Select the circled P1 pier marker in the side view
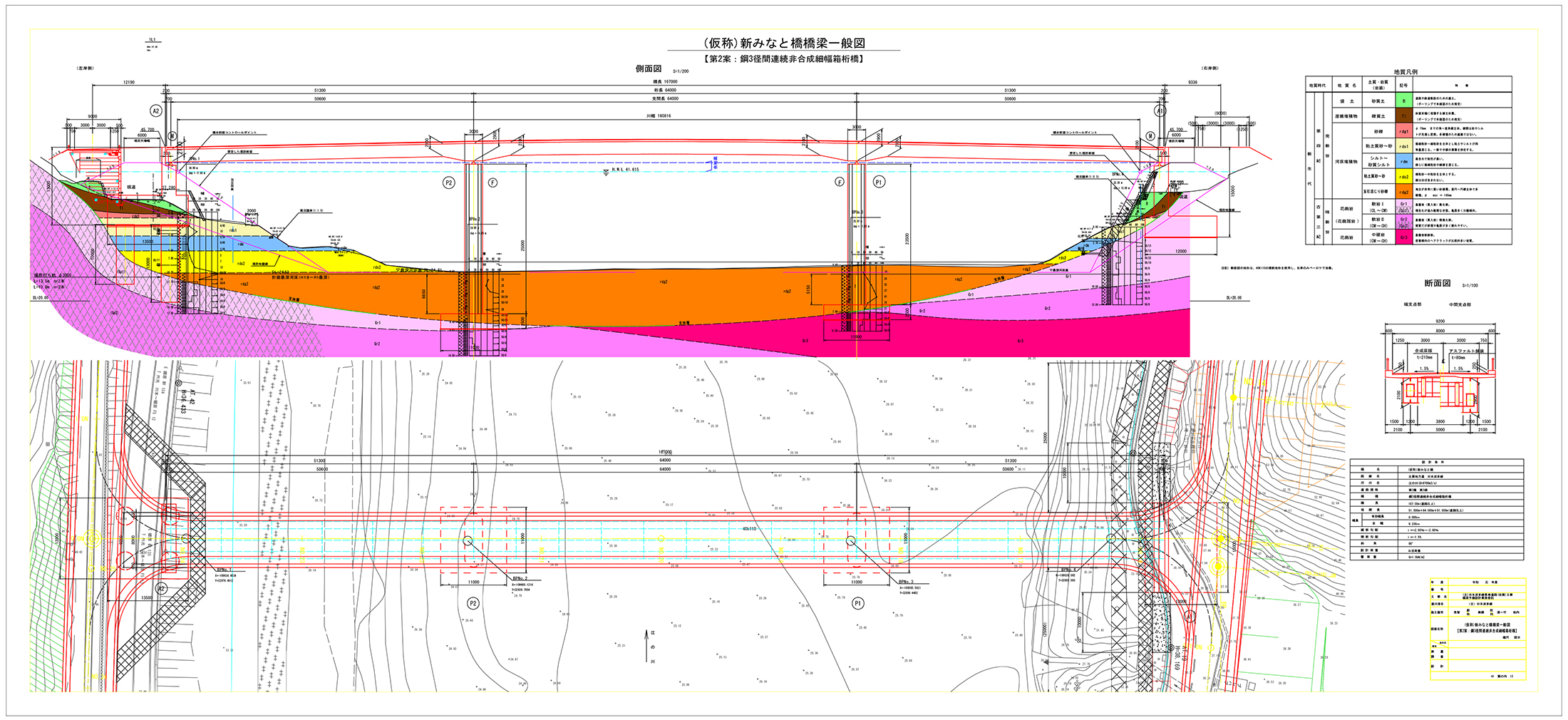This screenshot has width=1568, height=720. (879, 182)
